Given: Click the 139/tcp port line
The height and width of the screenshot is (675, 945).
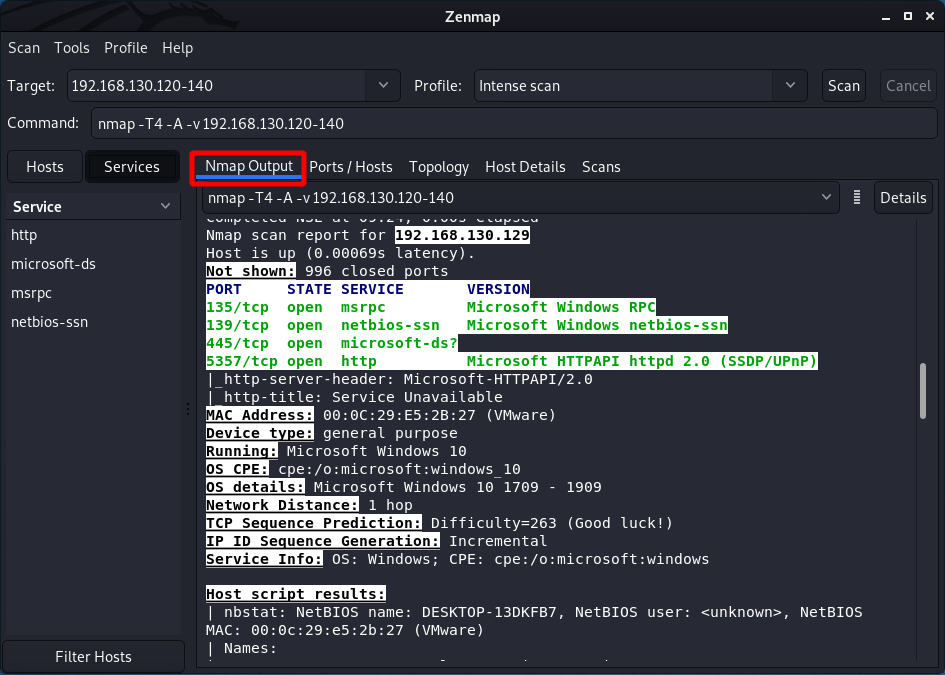Looking at the screenshot, I should point(467,325).
